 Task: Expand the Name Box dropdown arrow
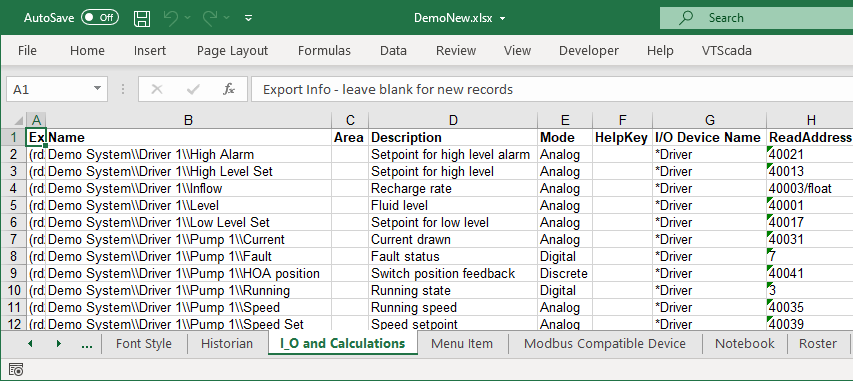(x=97, y=88)
